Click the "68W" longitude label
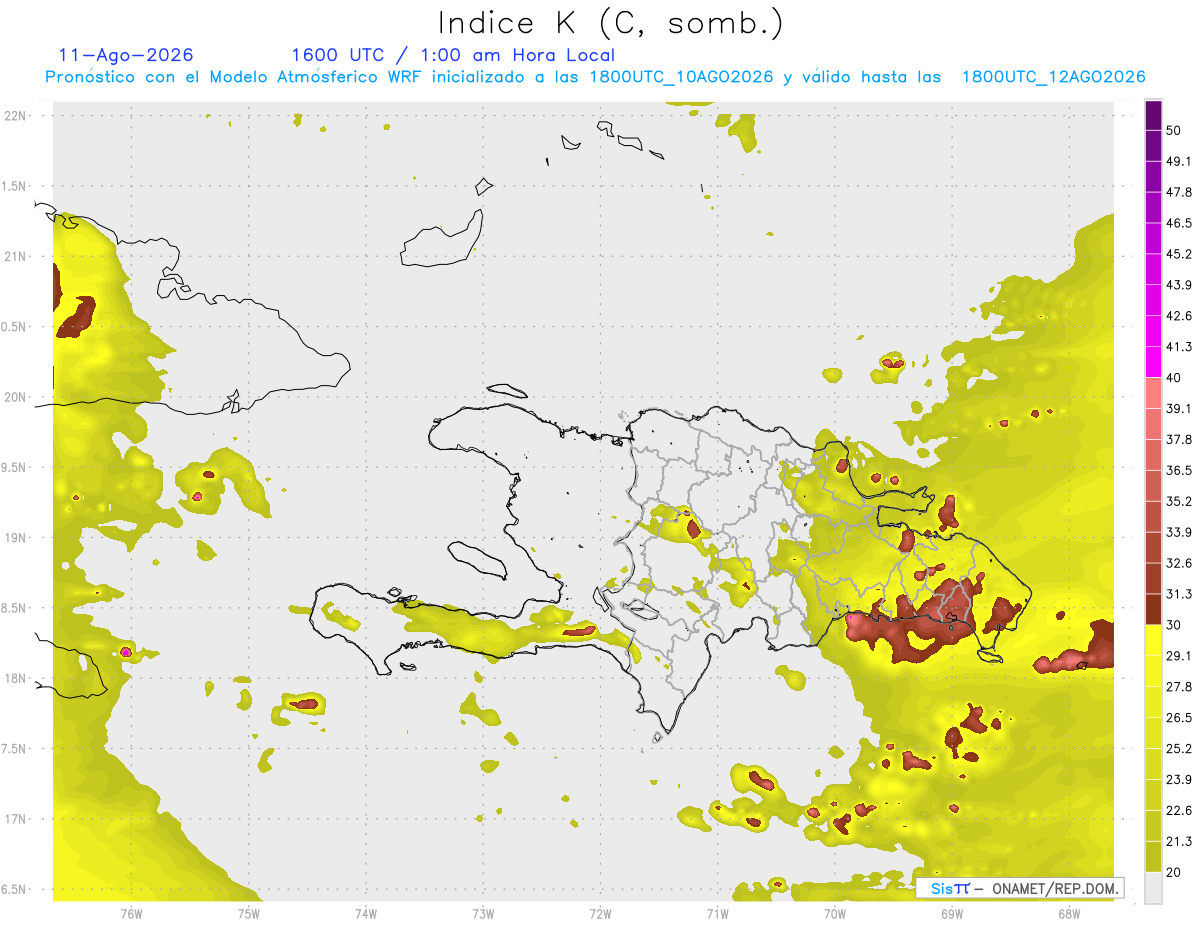1200x927 pixels. (1068, 913)
